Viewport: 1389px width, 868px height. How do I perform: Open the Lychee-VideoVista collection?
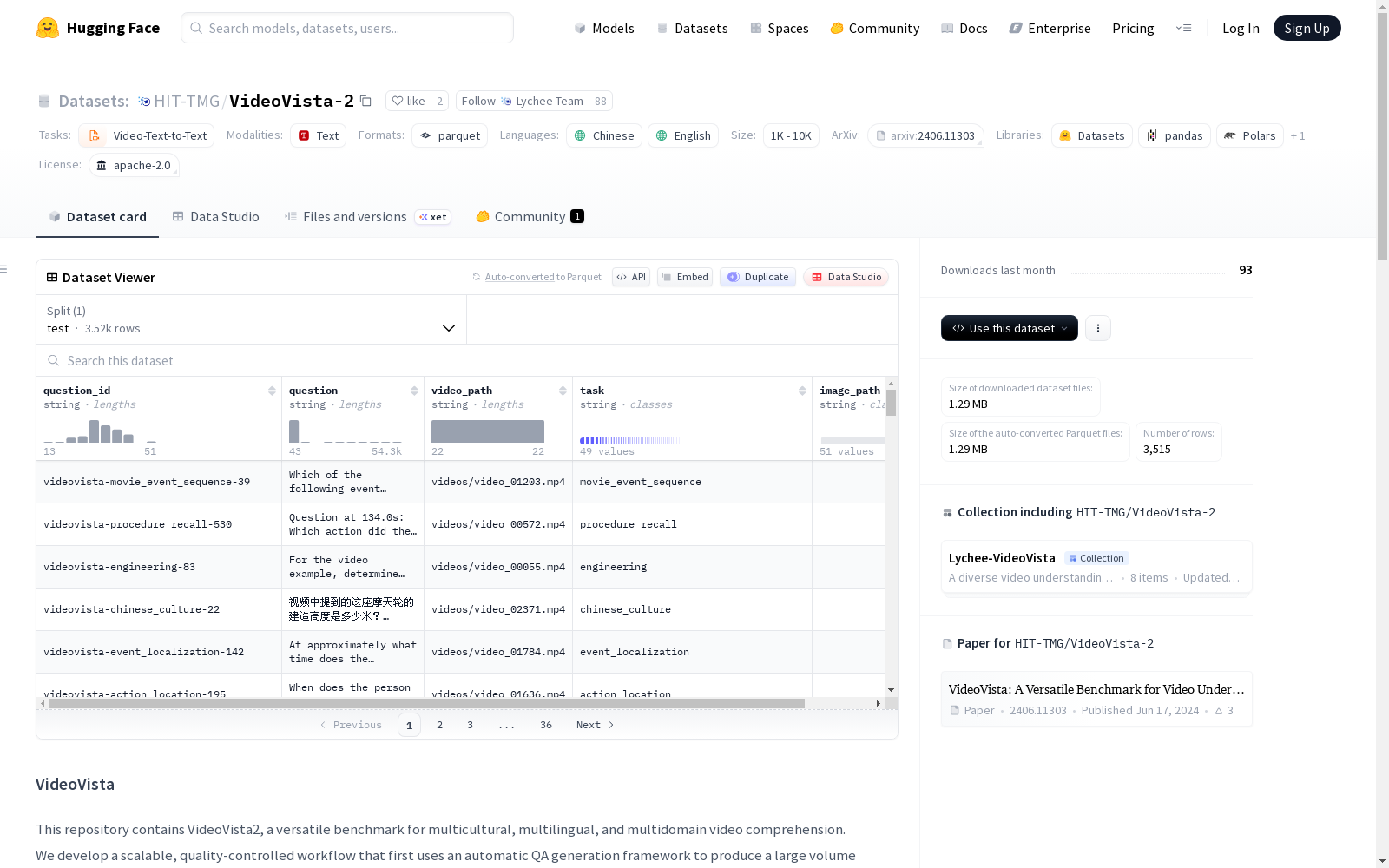1096,567
